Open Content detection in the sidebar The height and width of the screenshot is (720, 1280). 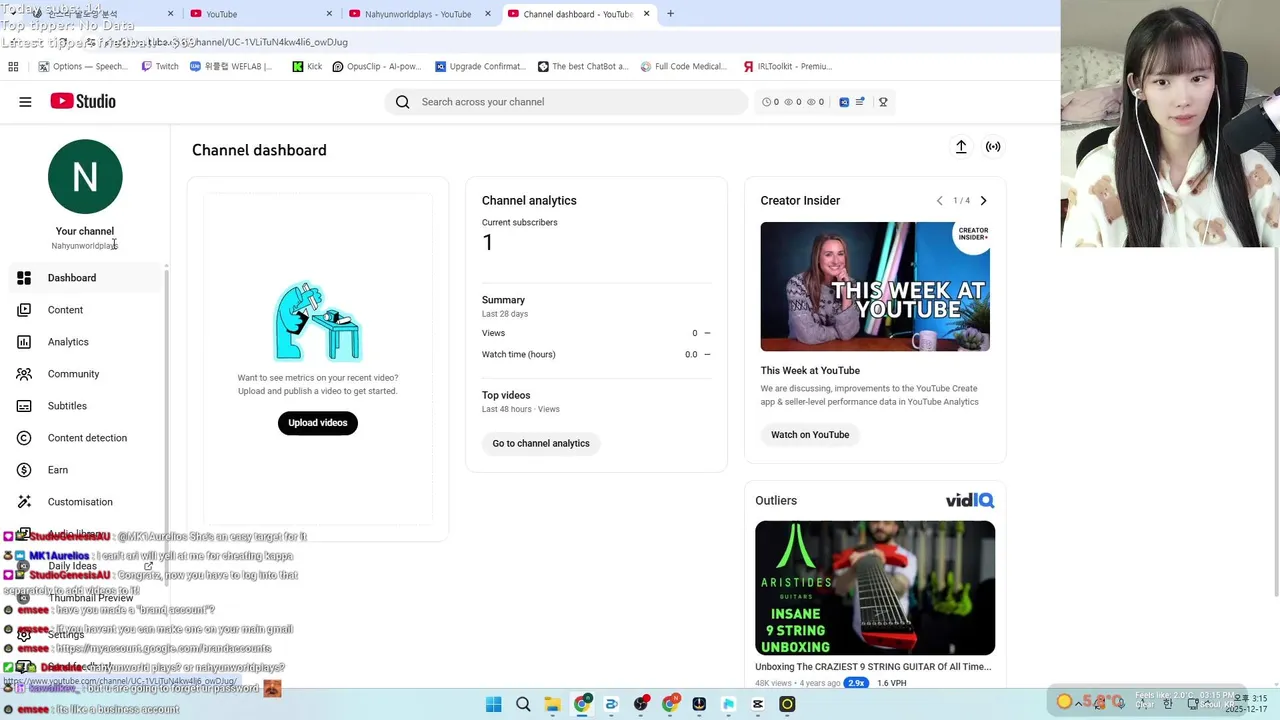pyautogui.click(x=85, y=438)
